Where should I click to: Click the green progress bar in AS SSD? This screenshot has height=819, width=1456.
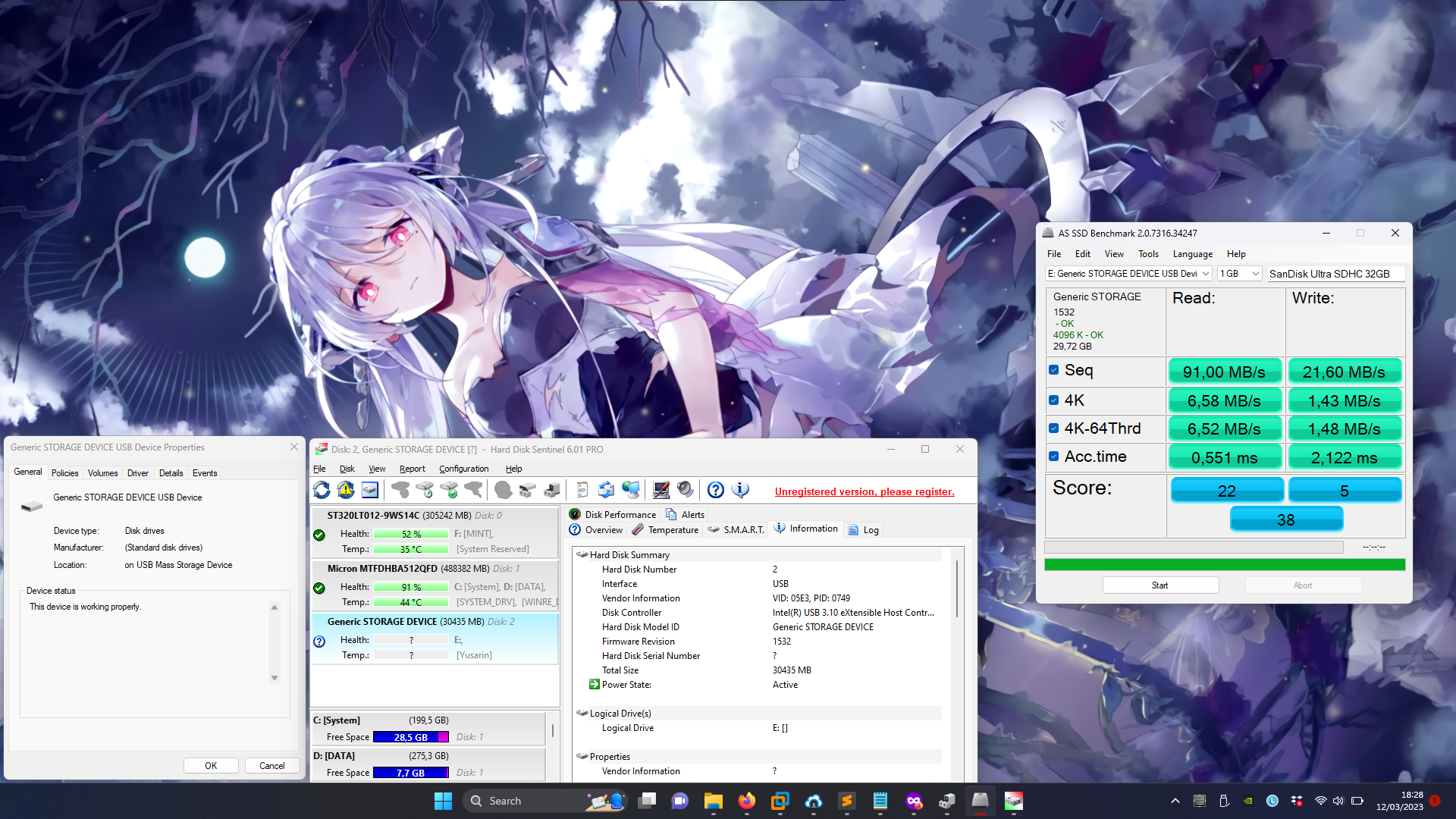(x=1225, y=565)
